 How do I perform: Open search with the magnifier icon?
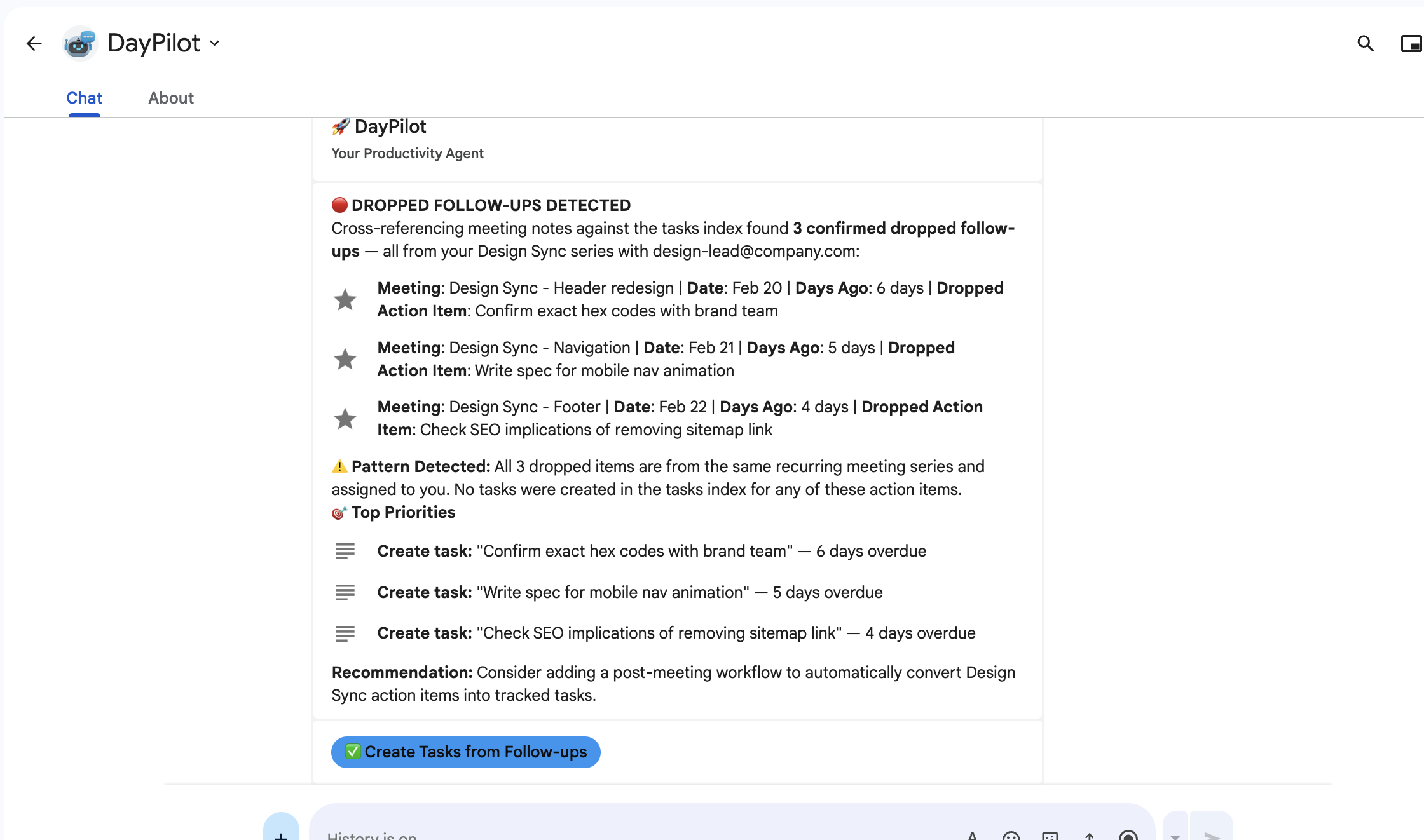pyautogui.click(x=1365, y=43)
